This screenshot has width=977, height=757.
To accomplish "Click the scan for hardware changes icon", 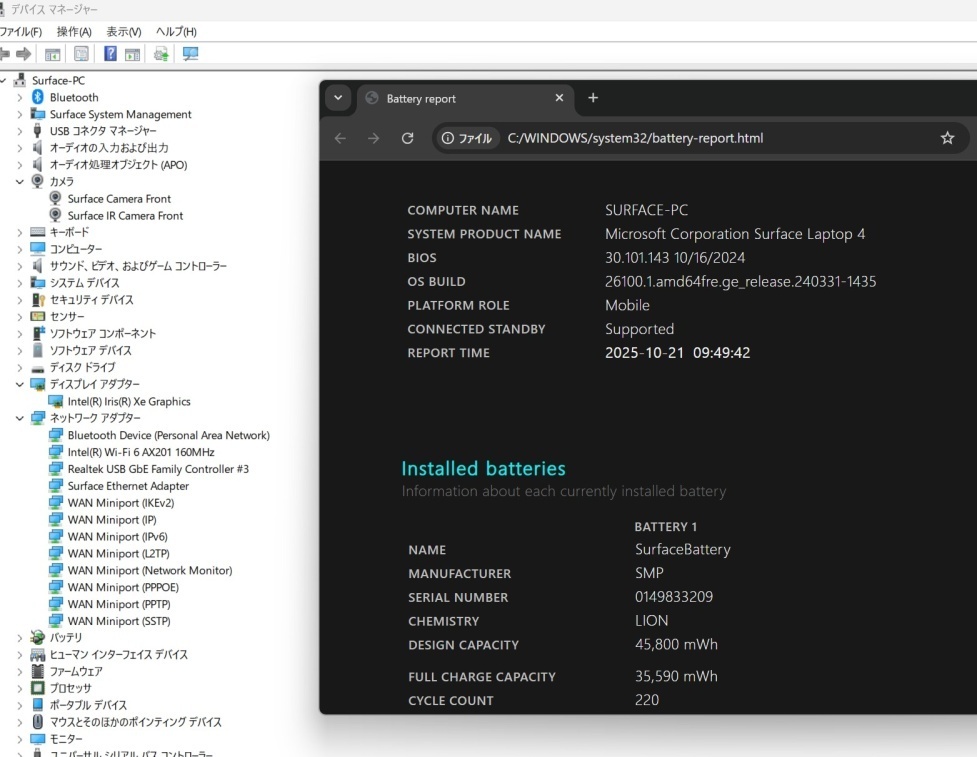I will [189, 54].
